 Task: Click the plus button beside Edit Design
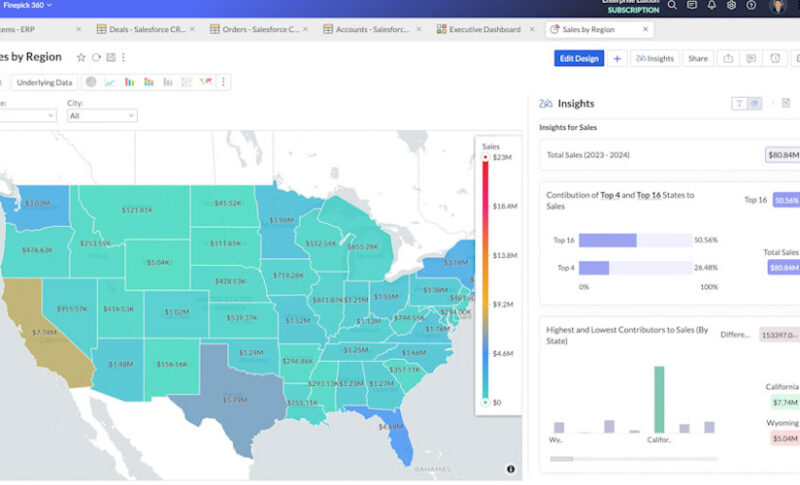click(x=617, y=58)
